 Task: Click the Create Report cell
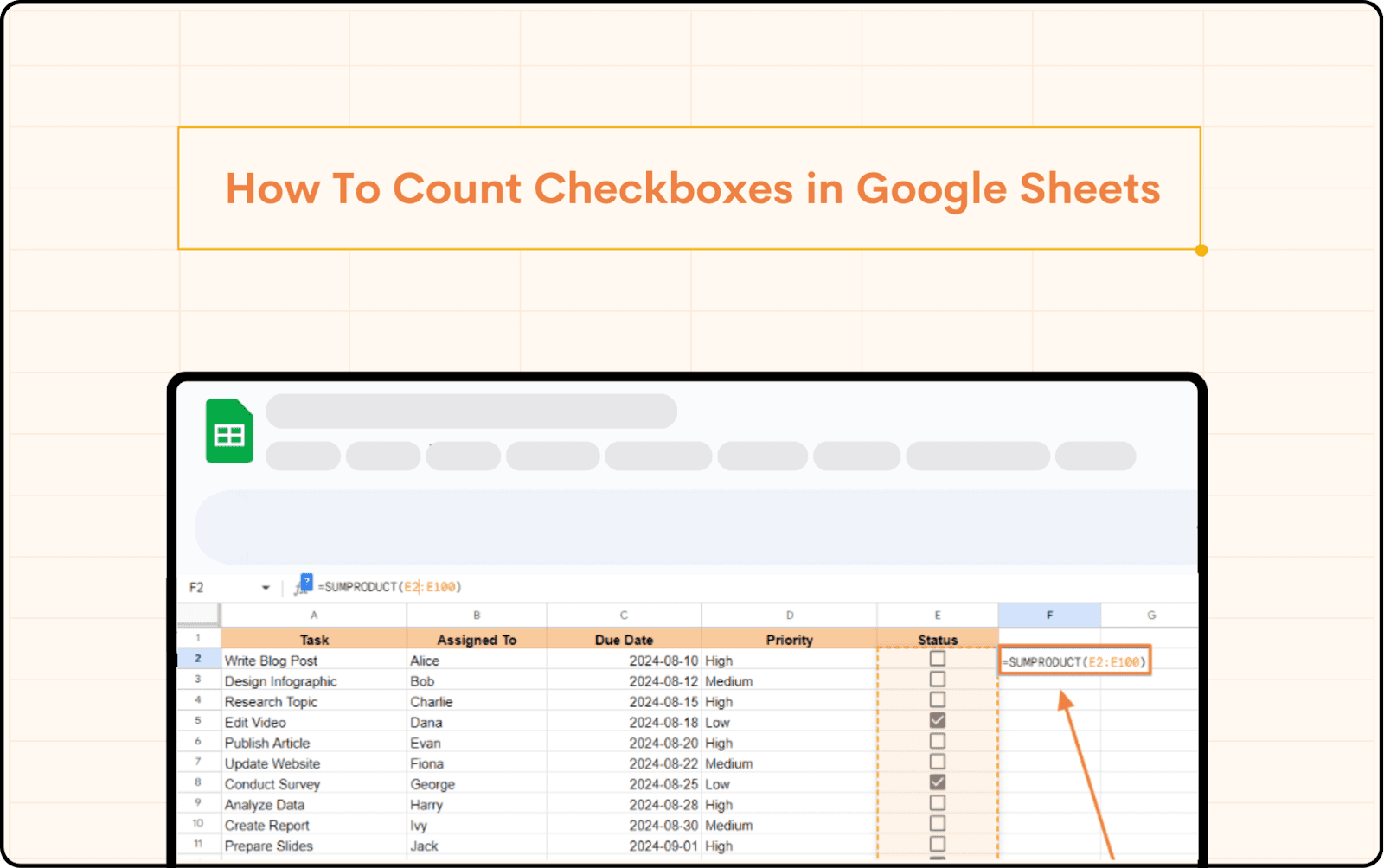click(314, 825)
